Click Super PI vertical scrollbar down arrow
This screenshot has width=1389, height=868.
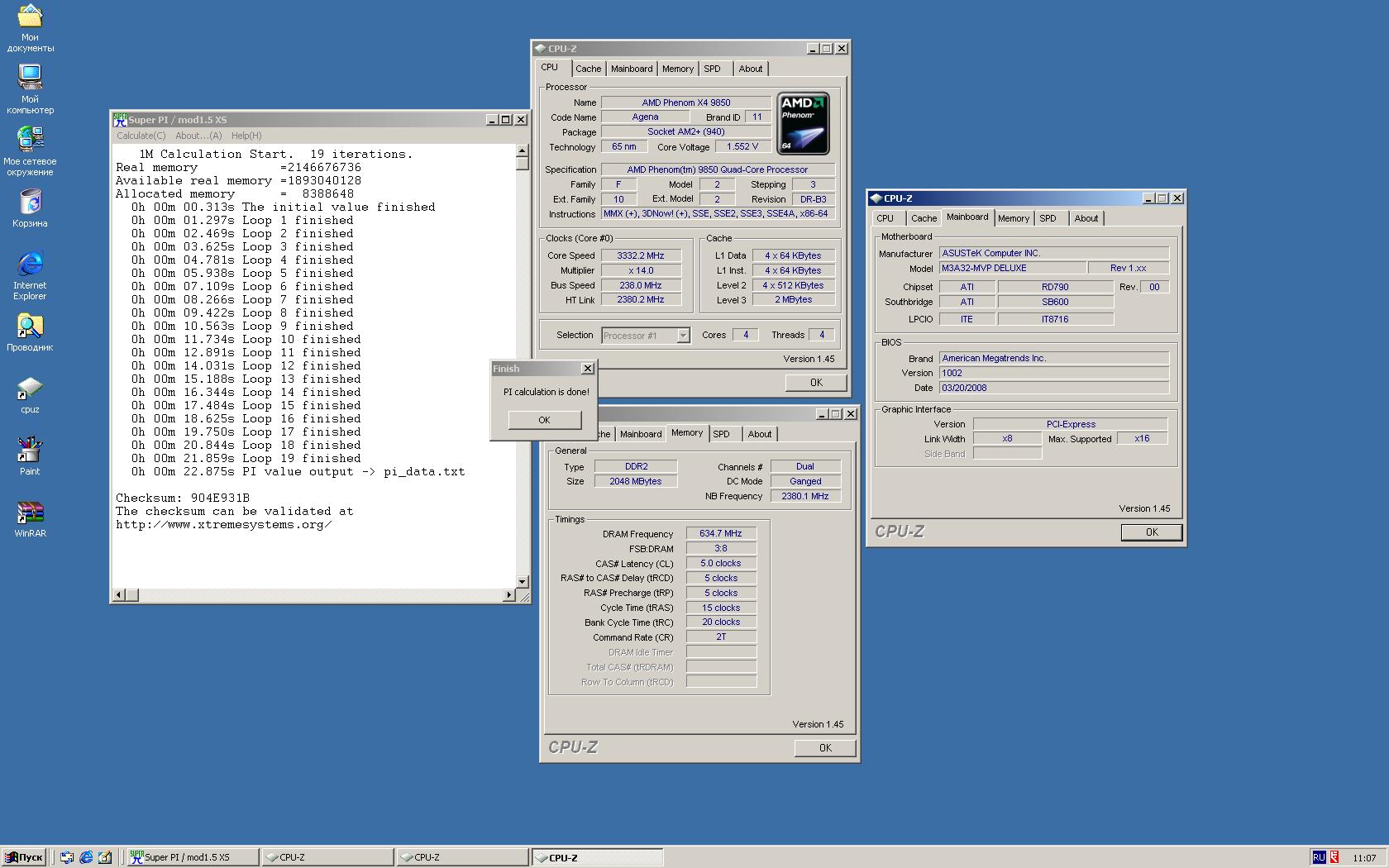[x=522, y=582]
